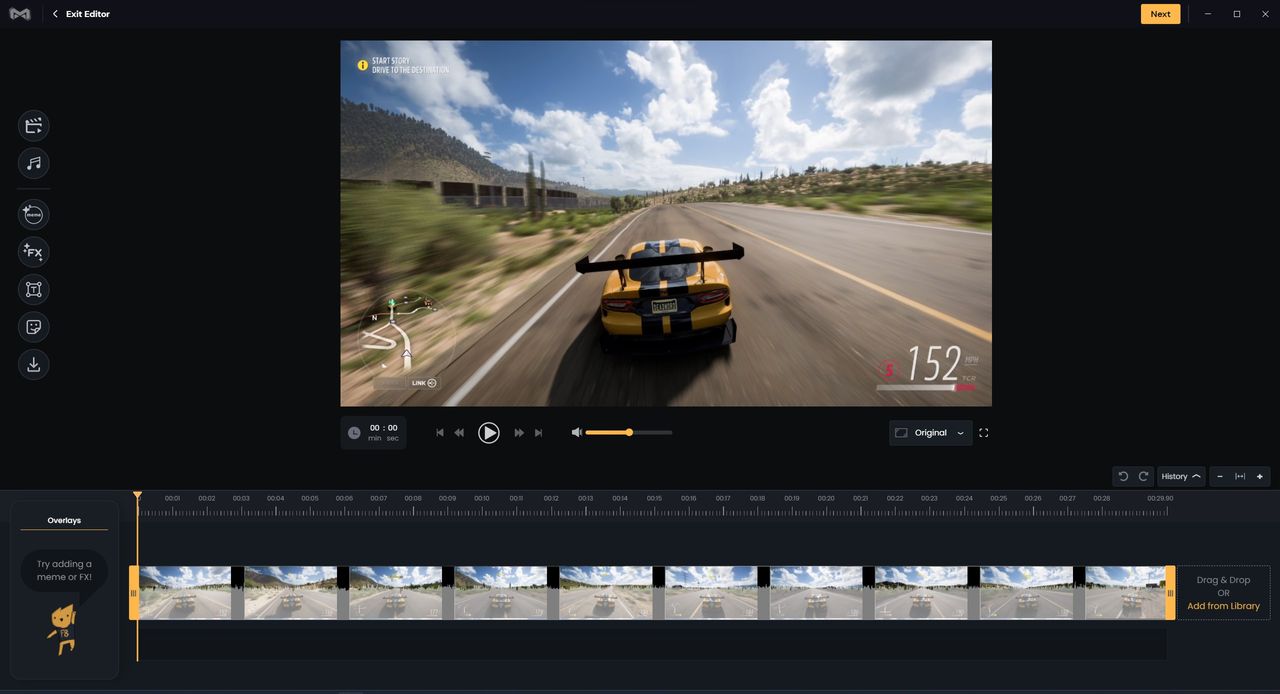This screenshot has height=694, width=1280.
Task: Open the meme overlays tool
Action: [33, 215]
